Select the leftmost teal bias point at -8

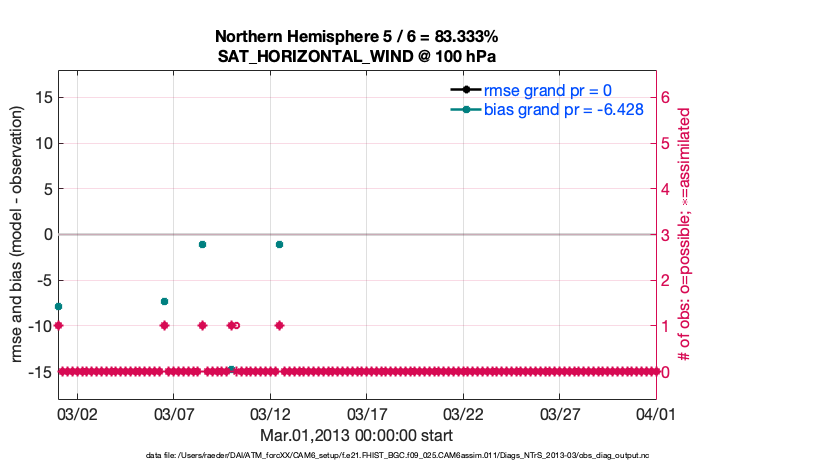(59, 306)
